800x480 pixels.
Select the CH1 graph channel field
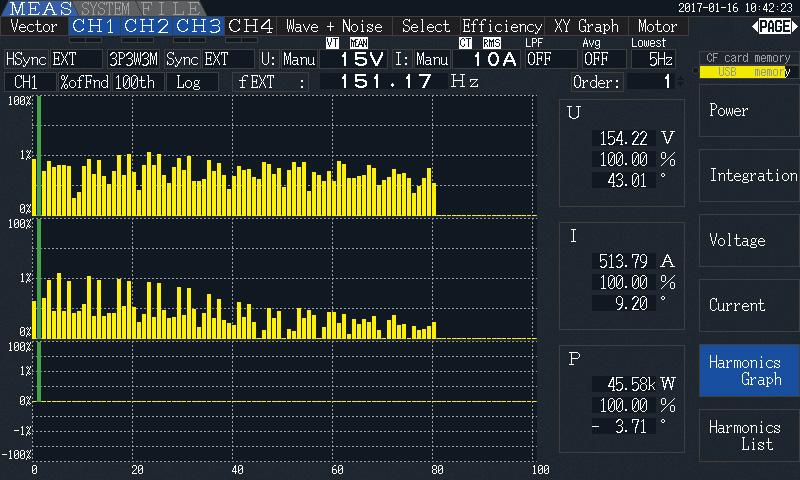(30, 82)
